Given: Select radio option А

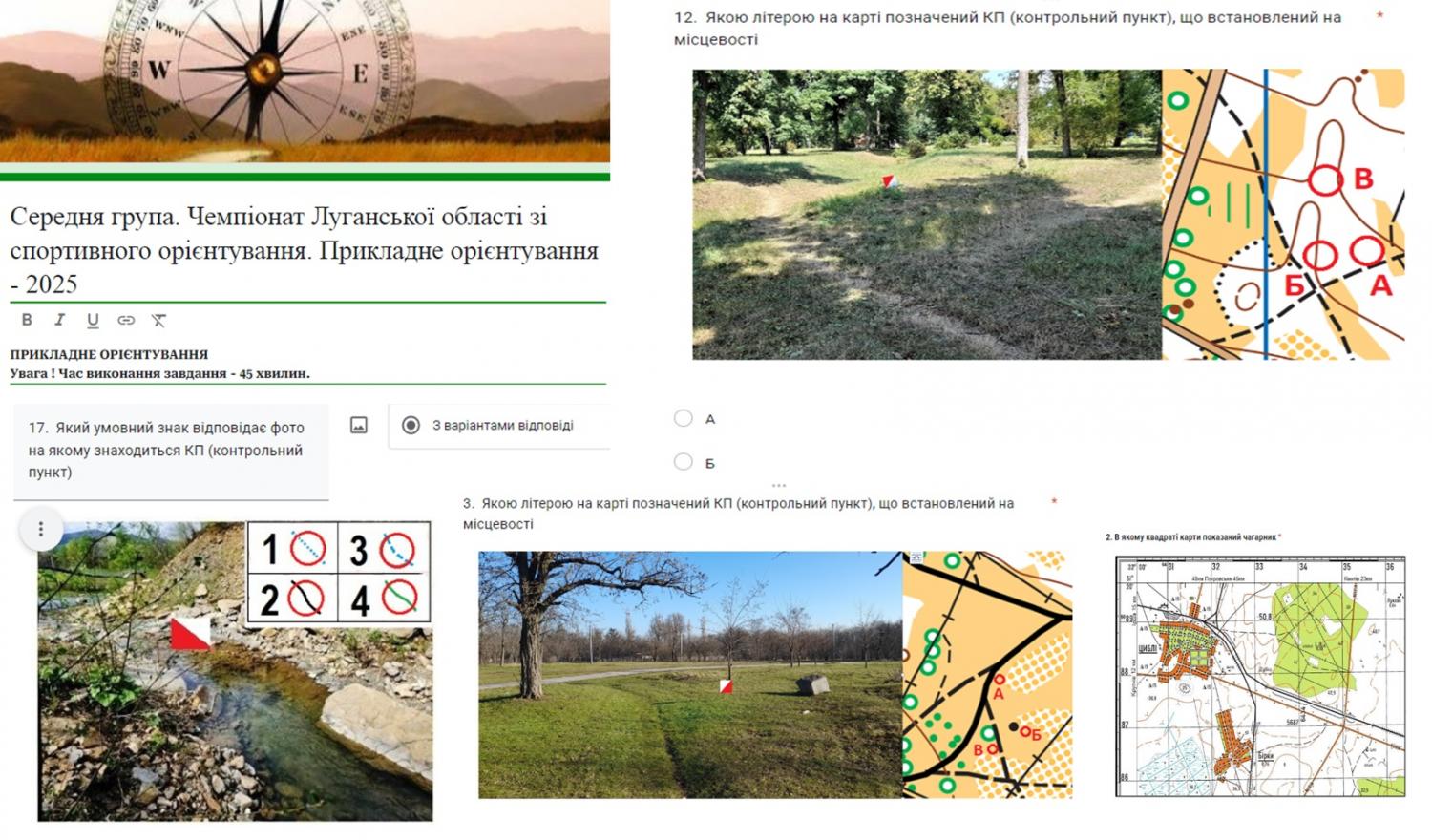Looking at the screenshot, I should point(683,418).
